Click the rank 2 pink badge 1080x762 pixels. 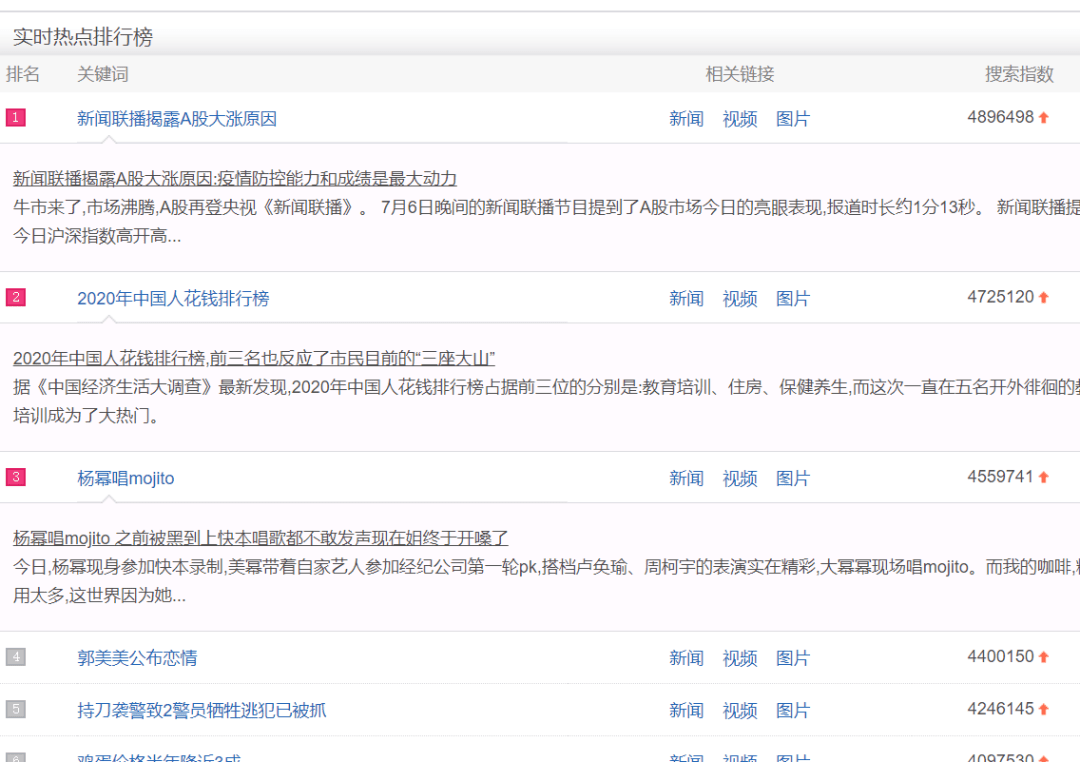click(15, 298)
